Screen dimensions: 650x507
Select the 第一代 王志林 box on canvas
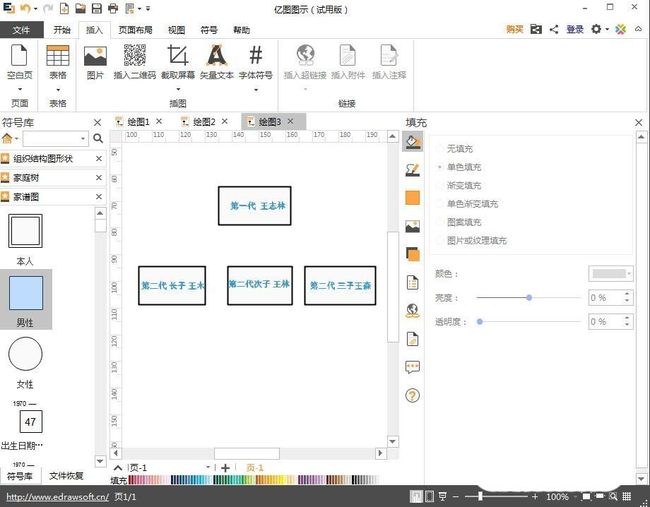(x=255, y=206)
